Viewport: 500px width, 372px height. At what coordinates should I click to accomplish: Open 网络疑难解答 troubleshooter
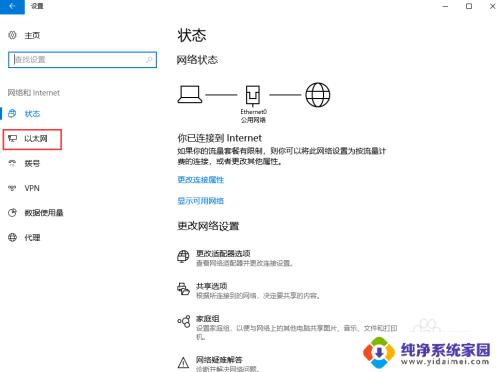click(x=219, y=360)
